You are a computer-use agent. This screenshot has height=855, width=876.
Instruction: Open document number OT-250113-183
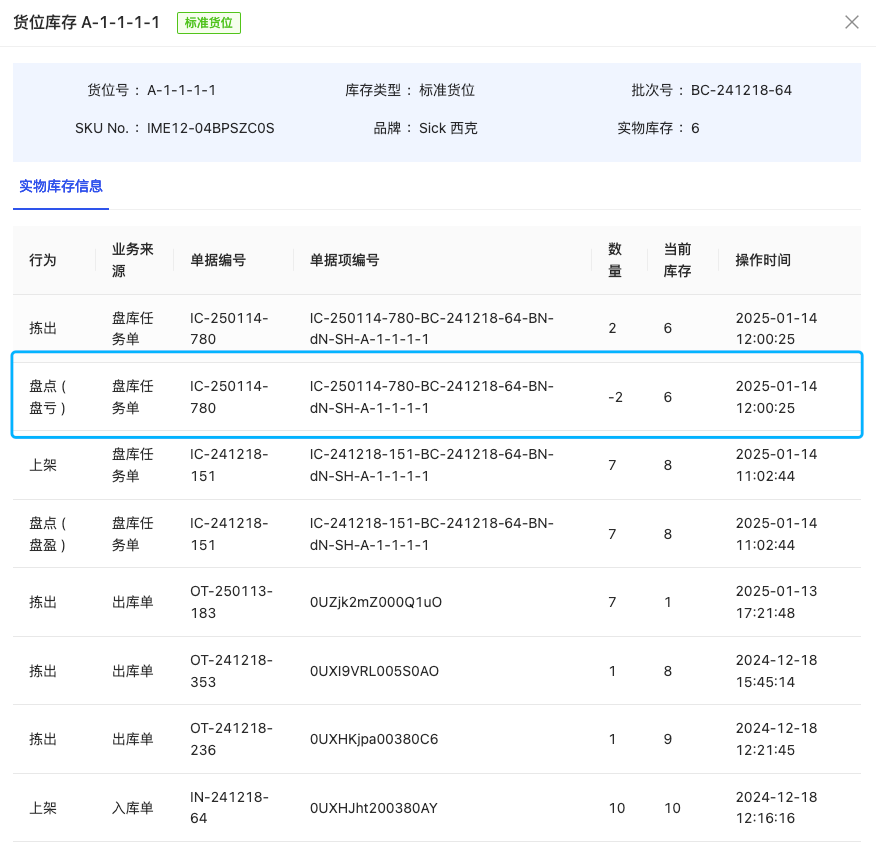coord(231,602)
